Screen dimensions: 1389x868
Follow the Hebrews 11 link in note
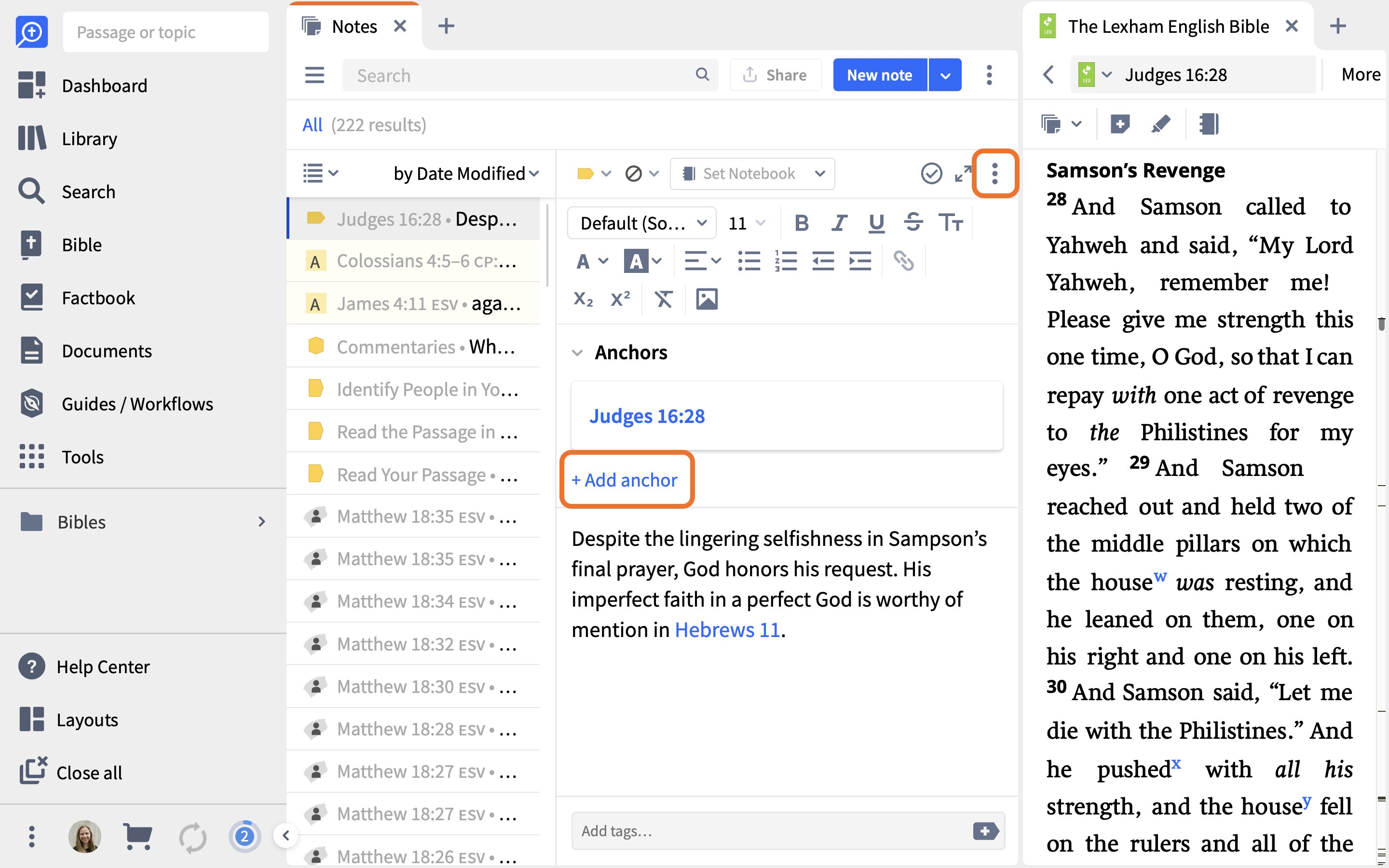pos(727,630)
